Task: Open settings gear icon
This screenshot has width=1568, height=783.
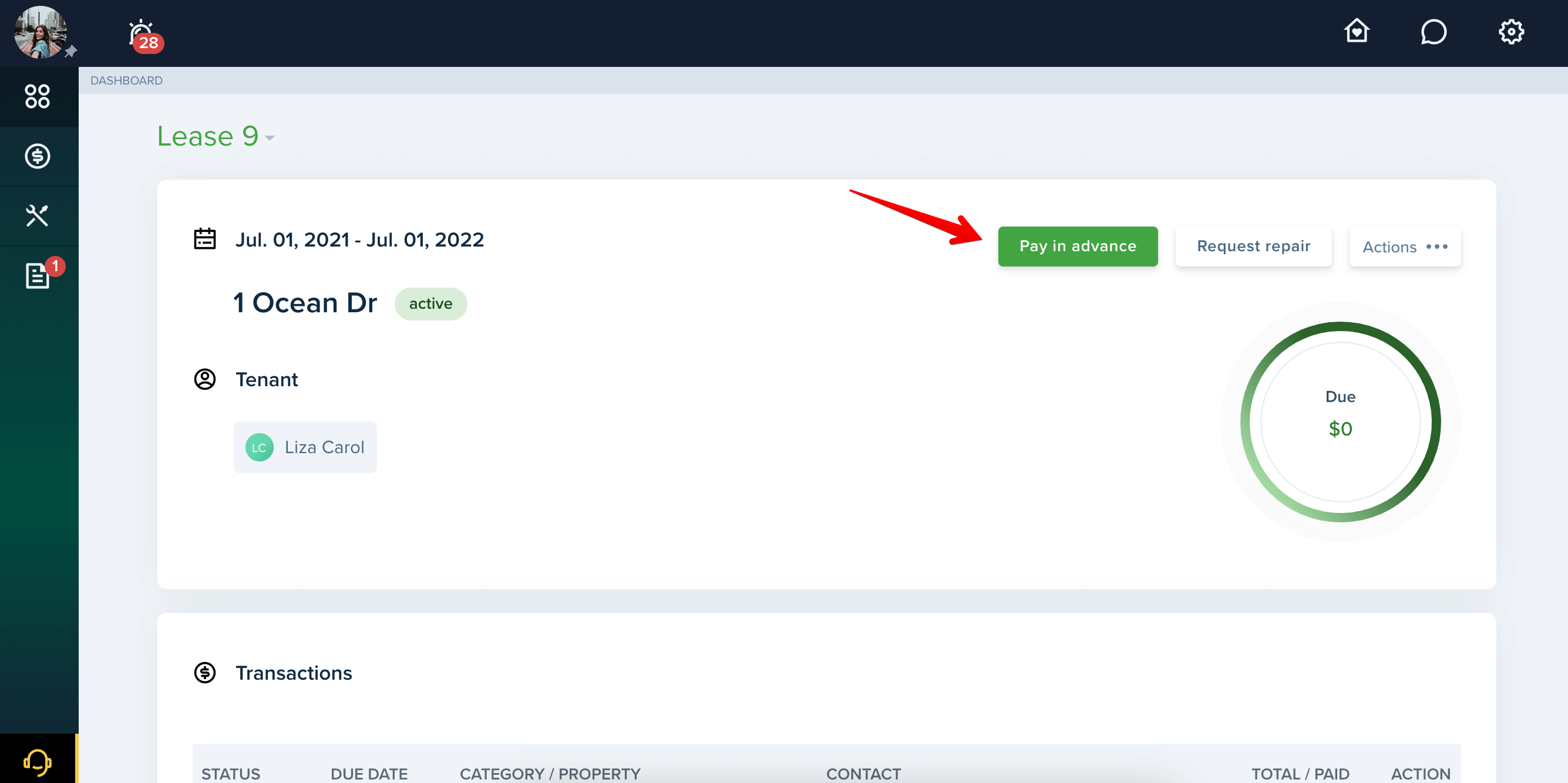Action: click(x=1511, y=32)
